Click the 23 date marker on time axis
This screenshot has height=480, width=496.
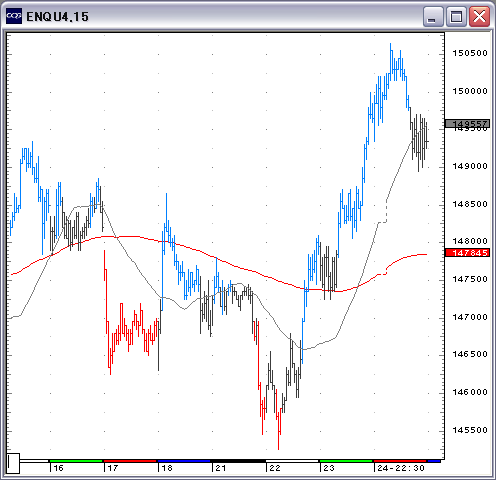click(x=329, y=468)
